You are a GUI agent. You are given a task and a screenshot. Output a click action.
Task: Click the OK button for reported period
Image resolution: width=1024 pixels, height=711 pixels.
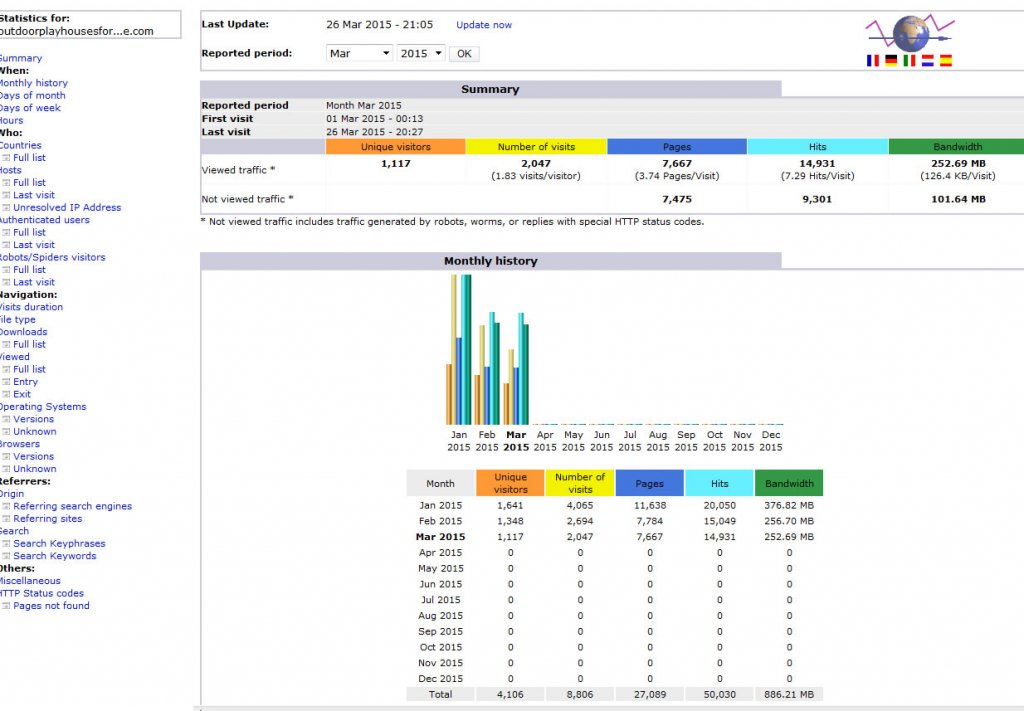(x=464, y=54)
